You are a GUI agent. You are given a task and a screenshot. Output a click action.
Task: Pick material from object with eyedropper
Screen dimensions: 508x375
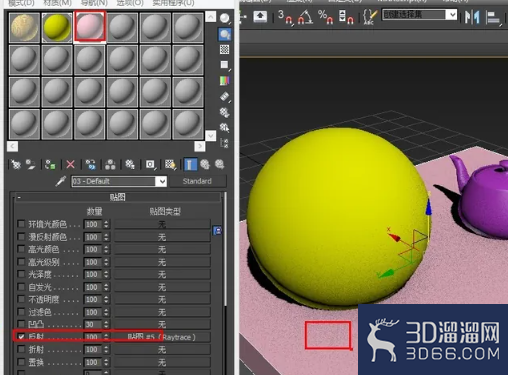[x=61, y=181]
